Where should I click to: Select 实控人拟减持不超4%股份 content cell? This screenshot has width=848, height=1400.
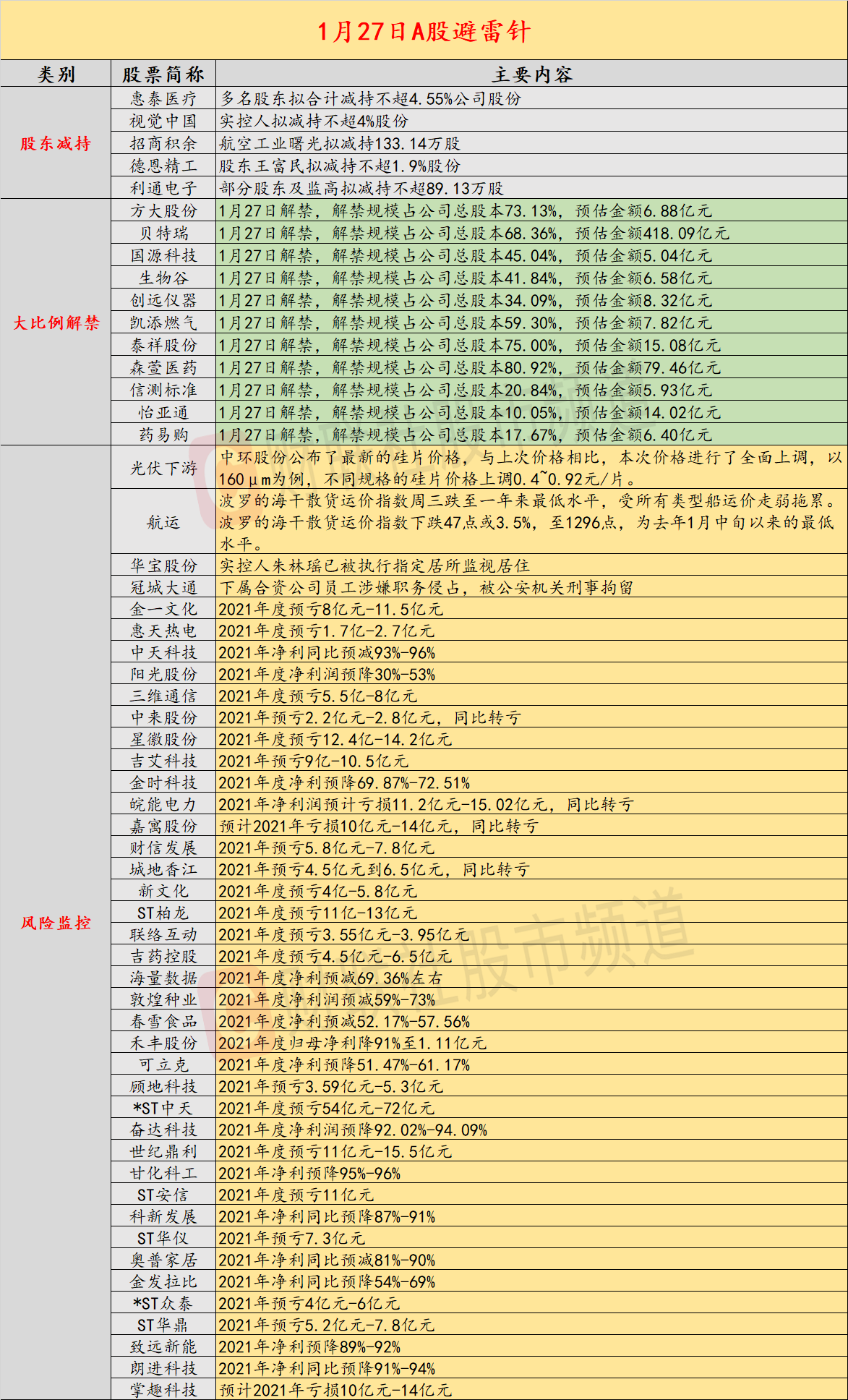pyautogui.click(x=532, y=121)
